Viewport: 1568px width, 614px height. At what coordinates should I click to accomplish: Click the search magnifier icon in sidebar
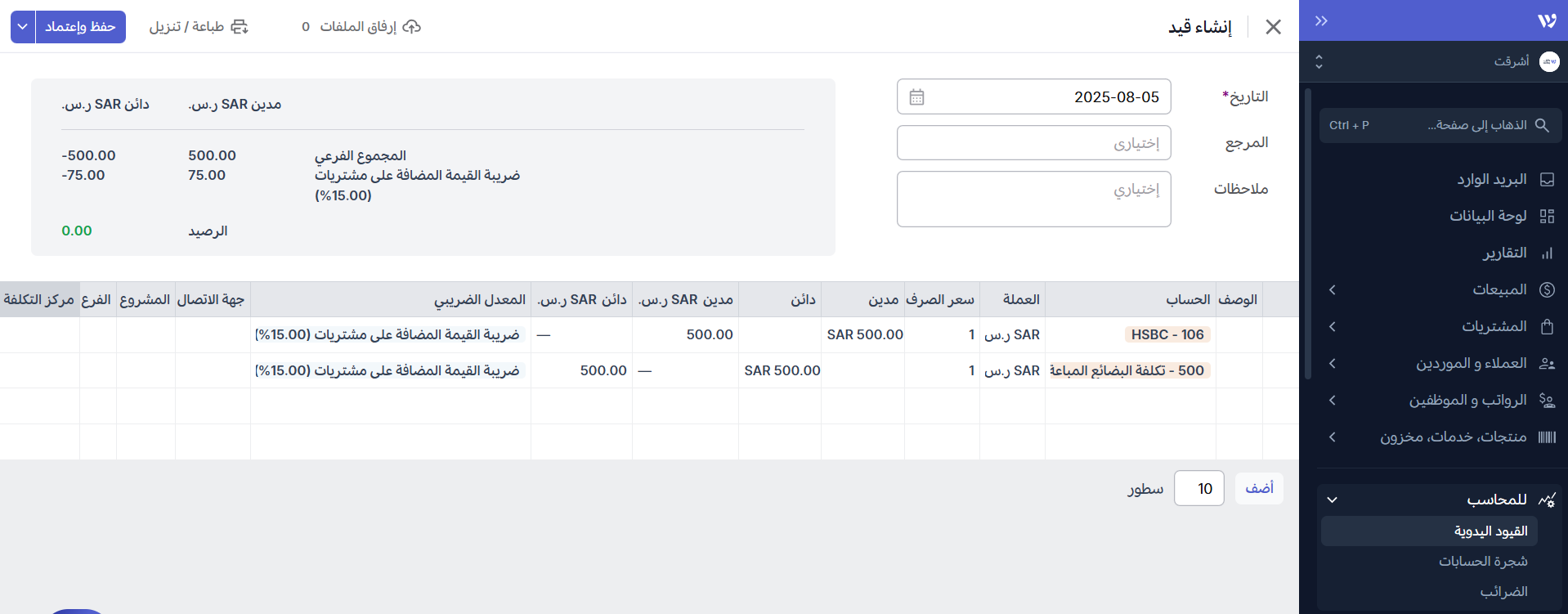tap(1542, 125)
